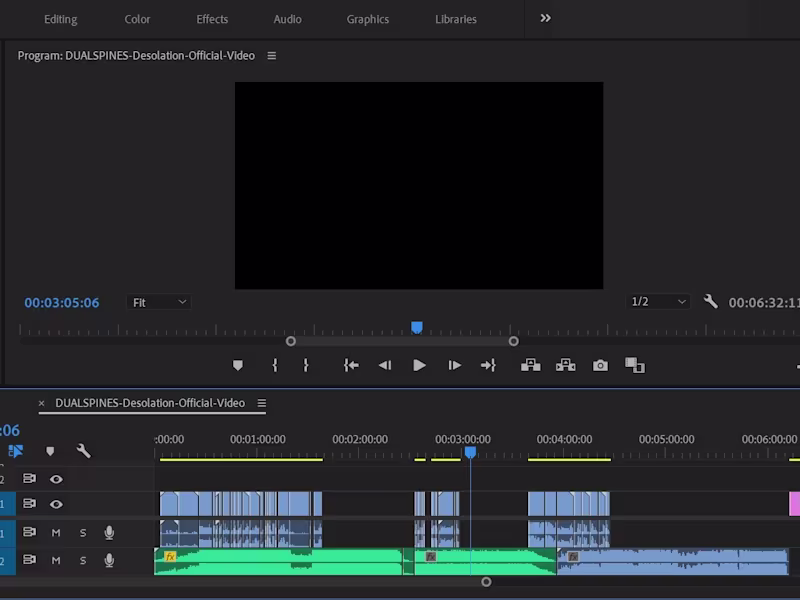This screenshot has height=600, width=800.
Task: Open the program monitor panel menu
Action: pyautogui.click(x=270, y=56)
